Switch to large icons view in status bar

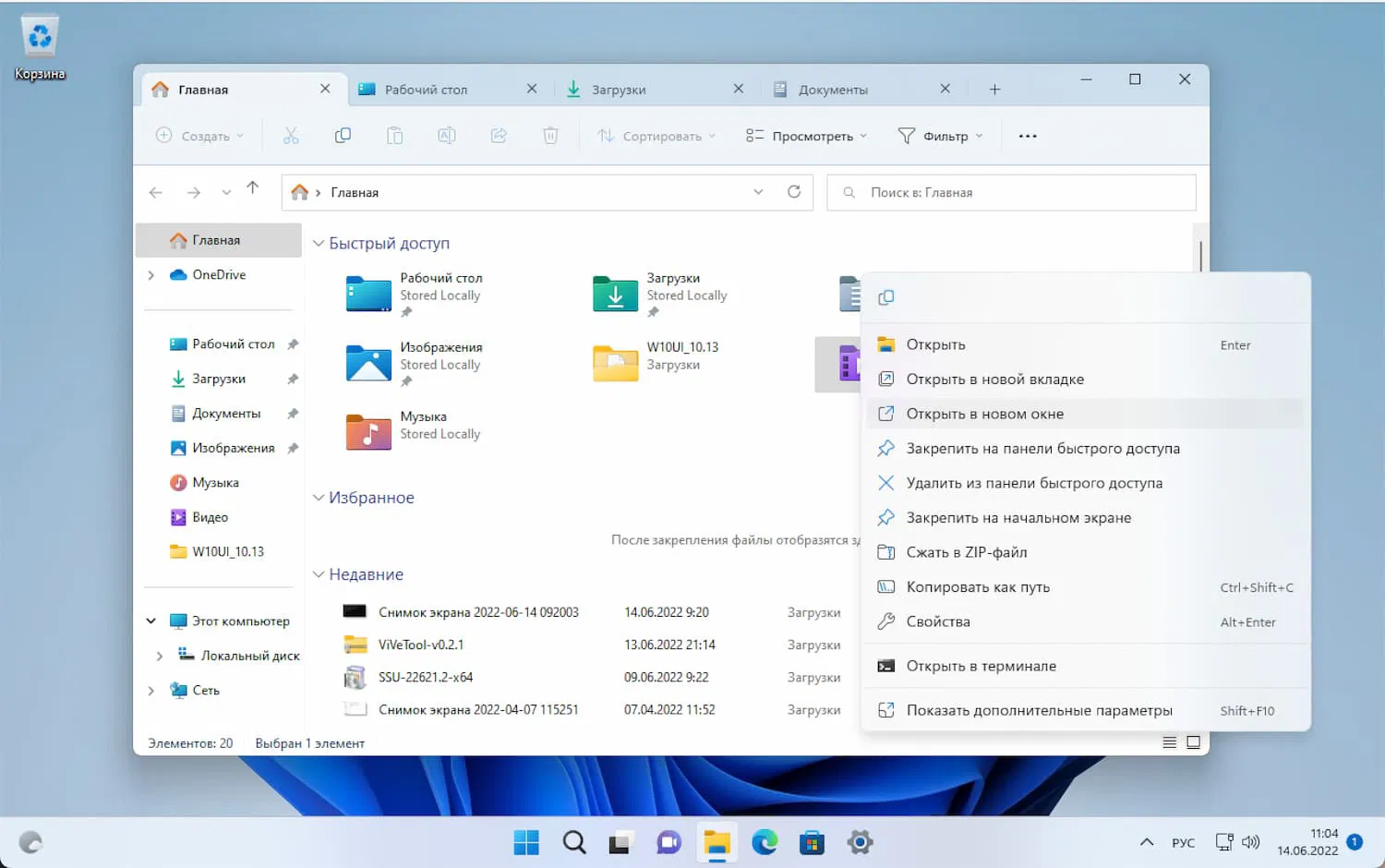1193,742
